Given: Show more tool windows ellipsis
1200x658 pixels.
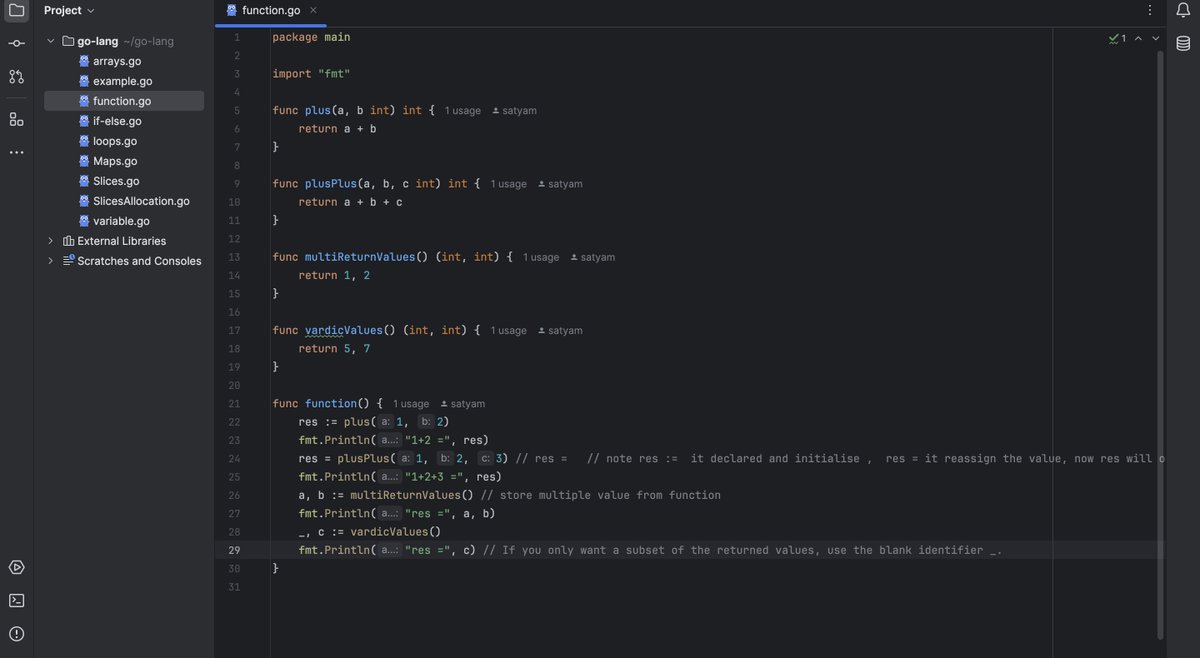Looking at the screenshot, I should pyautogui.click(x=16, y=152).
